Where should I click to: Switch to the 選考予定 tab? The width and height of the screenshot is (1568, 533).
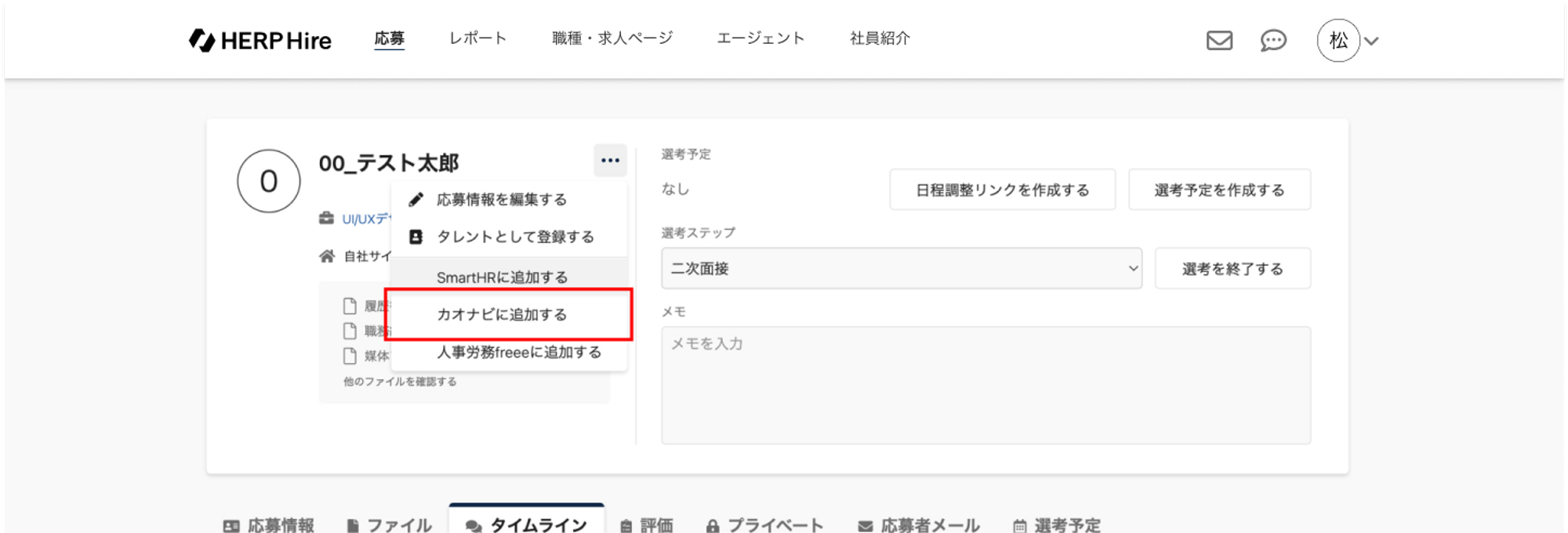tap(1057, 525)
